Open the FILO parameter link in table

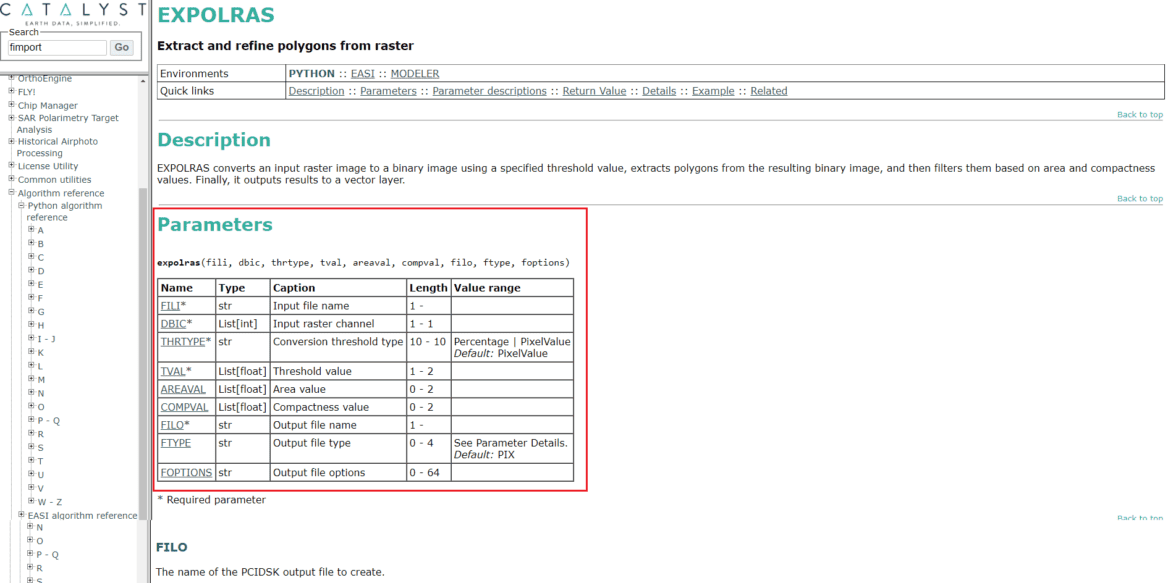coord(172,425)
